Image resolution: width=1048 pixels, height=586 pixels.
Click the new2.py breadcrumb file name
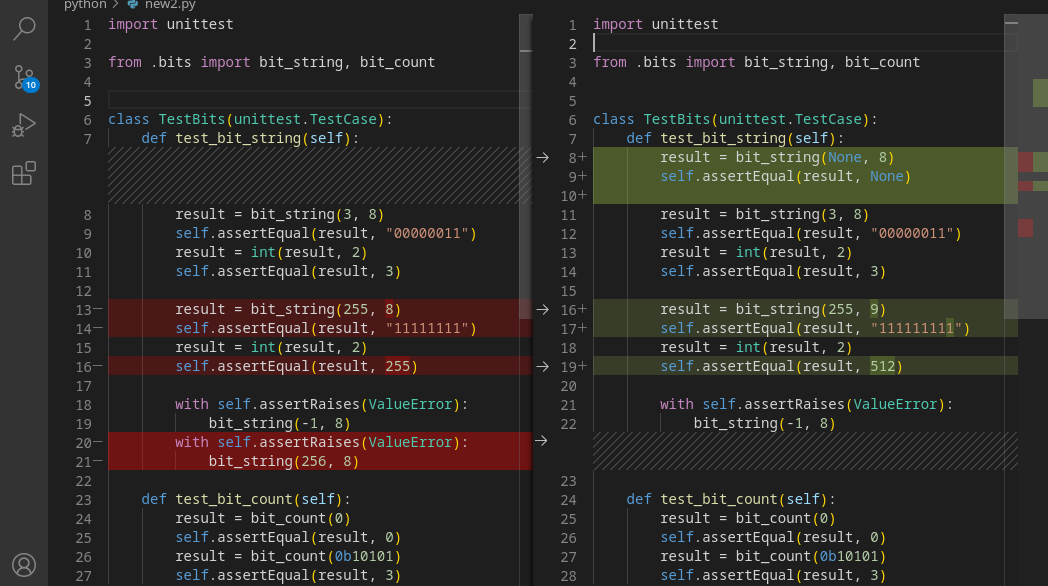coord(170,5)
